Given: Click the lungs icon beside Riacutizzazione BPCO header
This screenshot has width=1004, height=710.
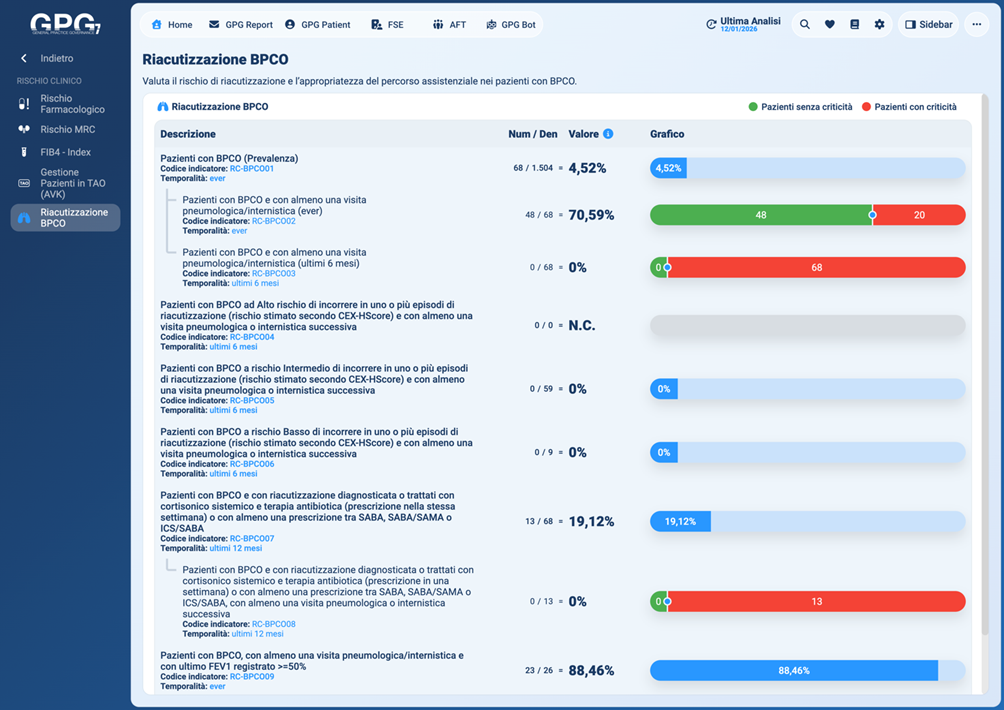Looking at the screenshot, I should (162, 107).
